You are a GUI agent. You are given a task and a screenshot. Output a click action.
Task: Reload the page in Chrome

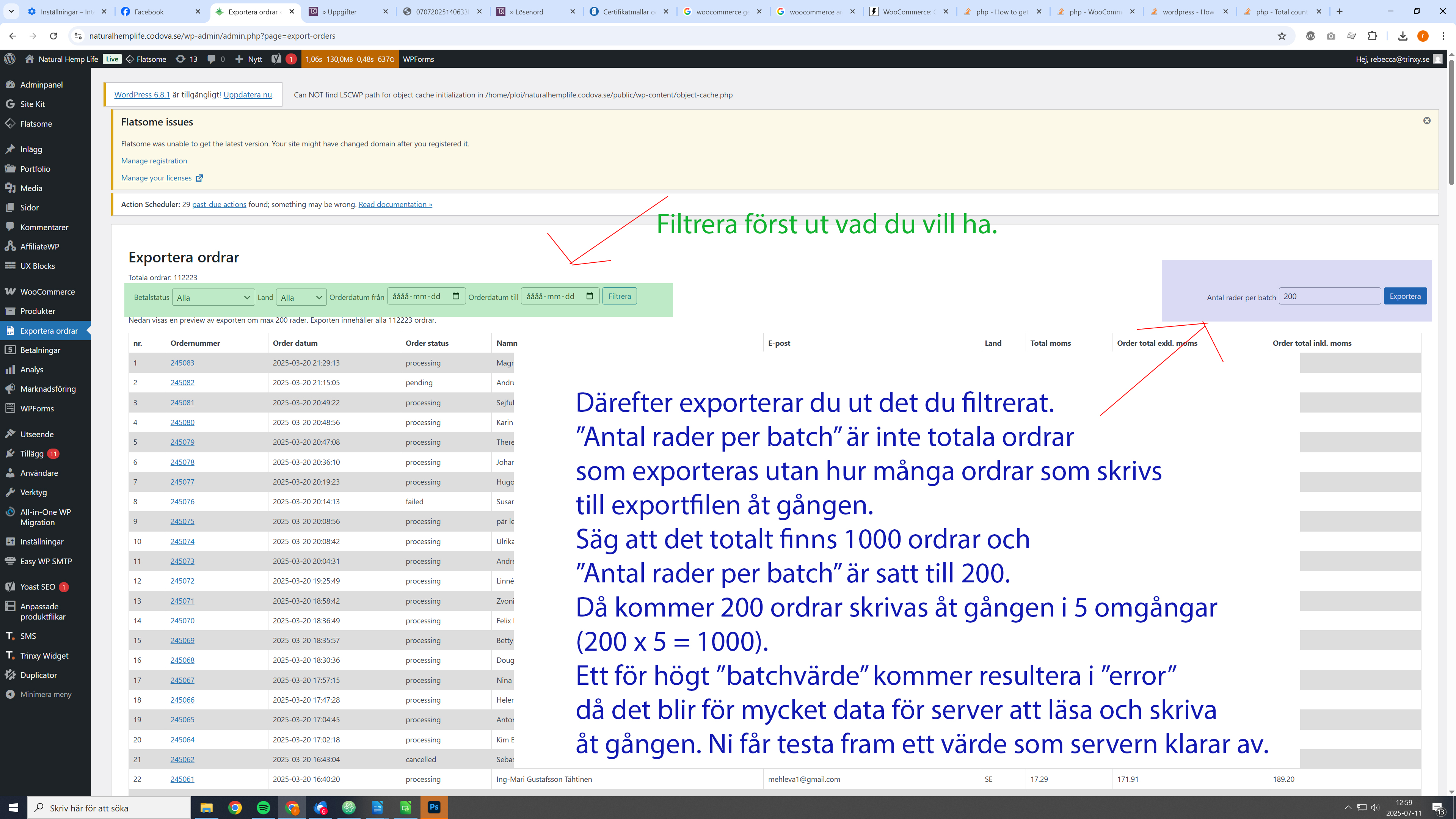pos(53,36)
